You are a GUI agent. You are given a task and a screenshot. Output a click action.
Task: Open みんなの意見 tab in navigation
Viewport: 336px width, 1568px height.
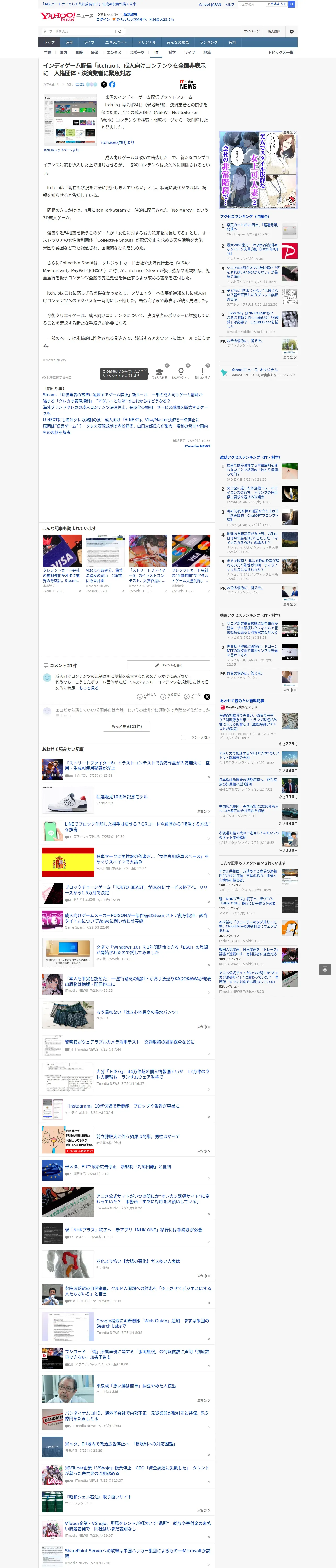pos(177,43)
